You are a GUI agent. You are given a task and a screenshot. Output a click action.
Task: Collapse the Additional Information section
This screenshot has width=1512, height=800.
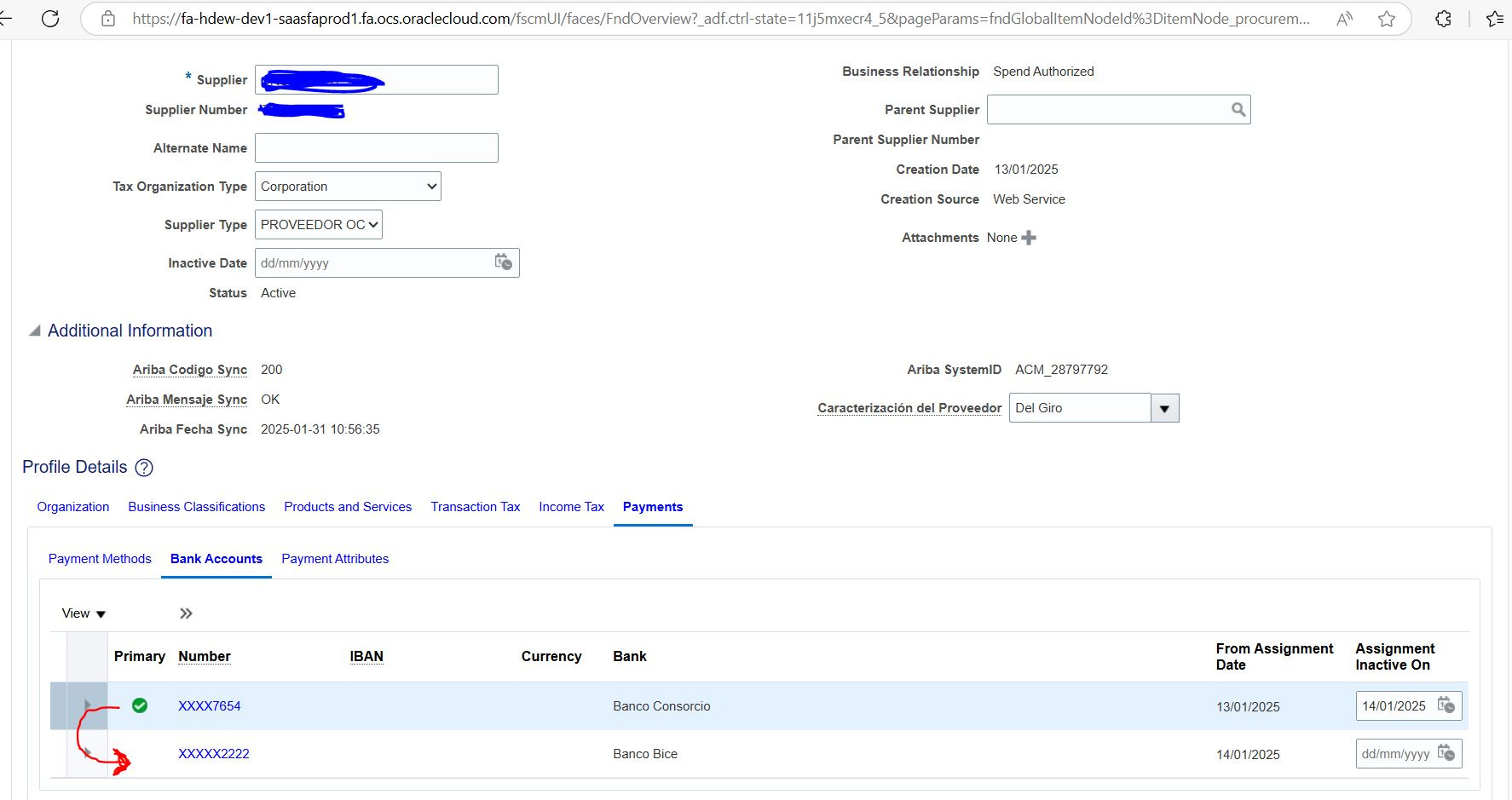pos(34,331)
